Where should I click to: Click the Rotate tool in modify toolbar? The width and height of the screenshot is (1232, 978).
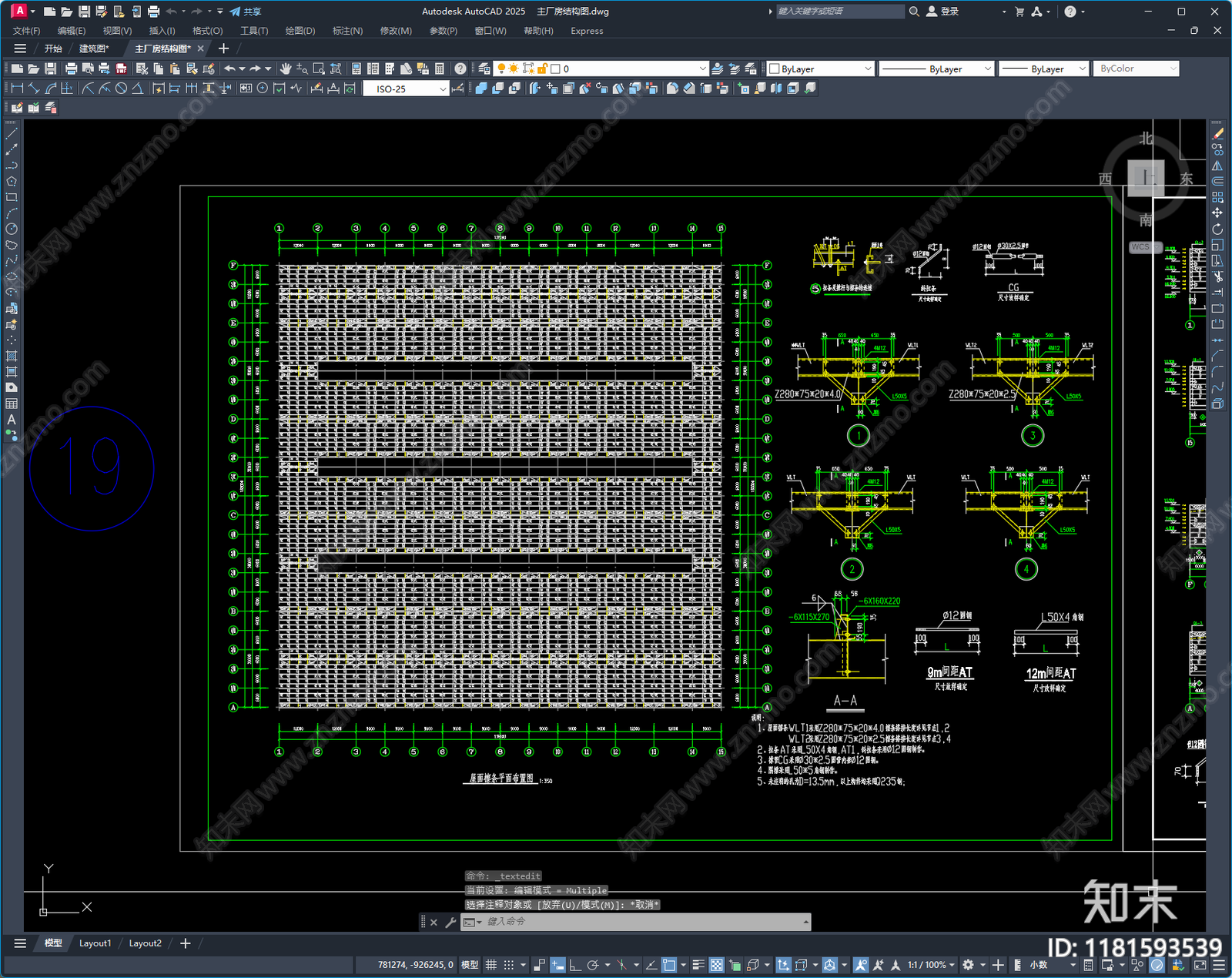[x=1217, y=229]
